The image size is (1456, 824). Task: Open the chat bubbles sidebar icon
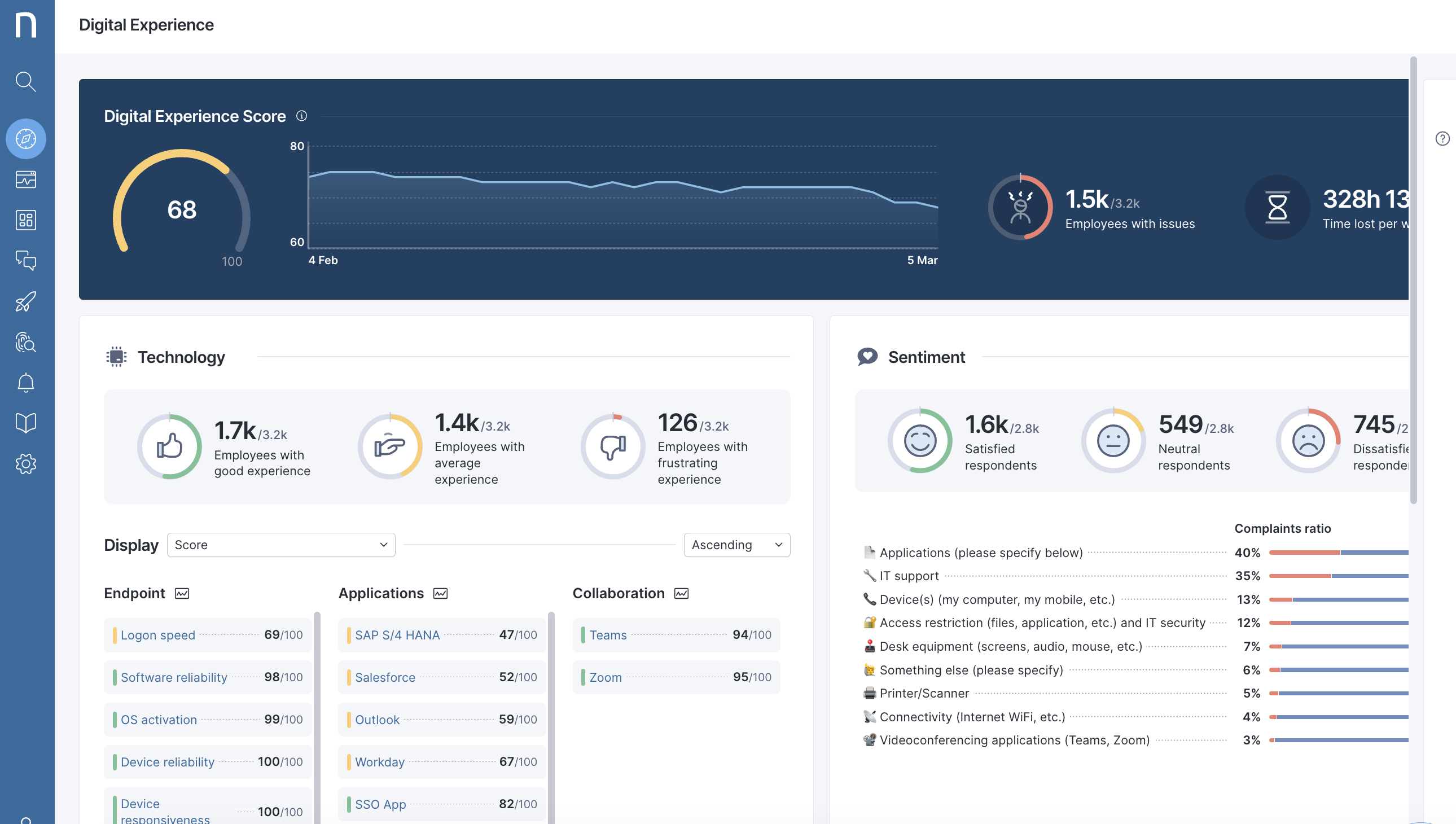coord(25,260)
